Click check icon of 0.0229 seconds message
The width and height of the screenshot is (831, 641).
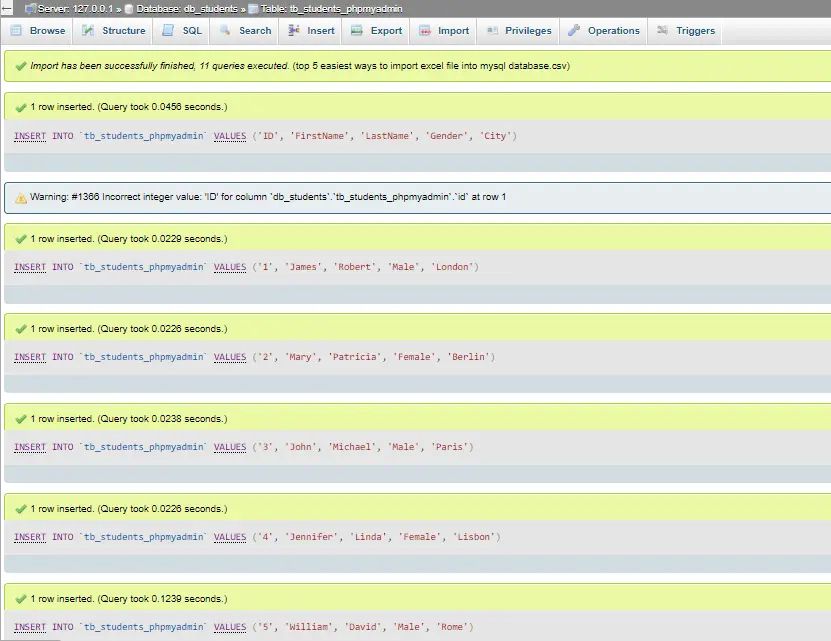coord(21,239)
